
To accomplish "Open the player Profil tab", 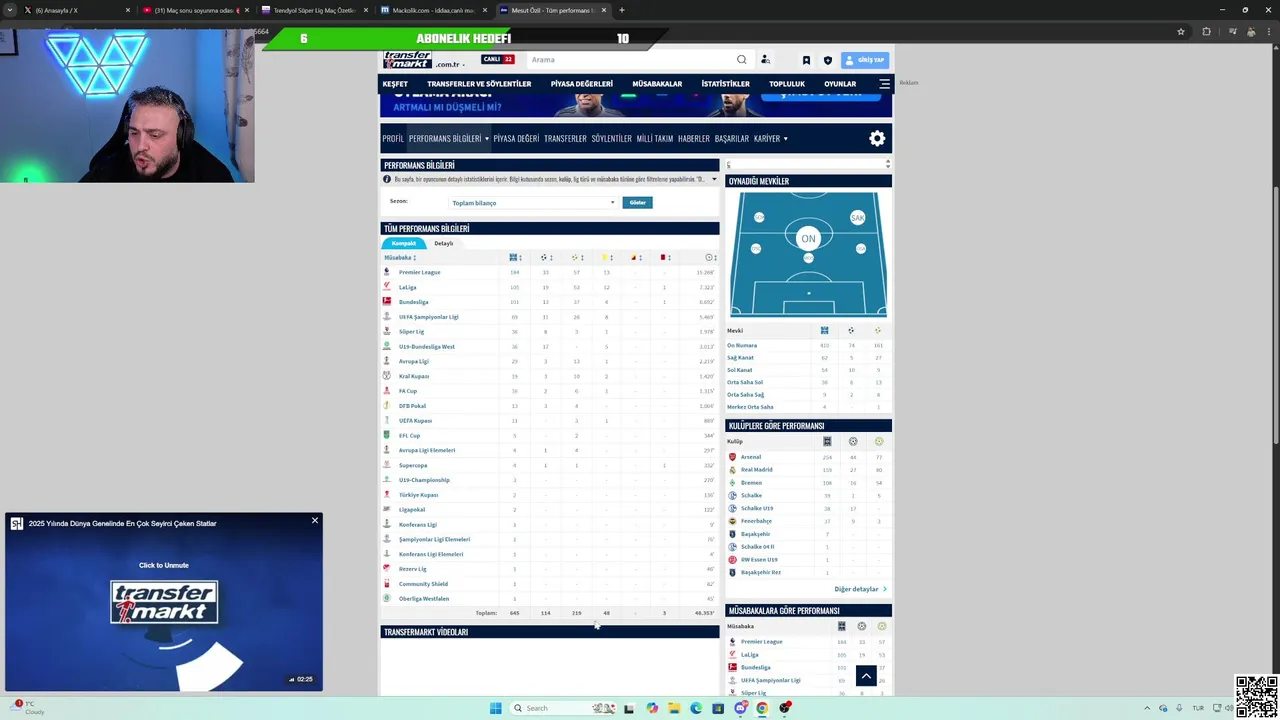I will coord(393,139).
